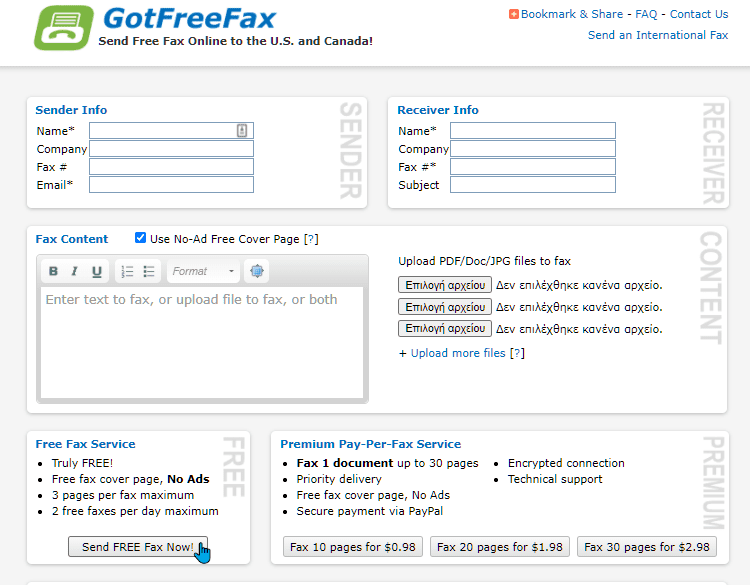Open Send an International Fax link
Screen dimensions: 750x585
coord(658,35)
